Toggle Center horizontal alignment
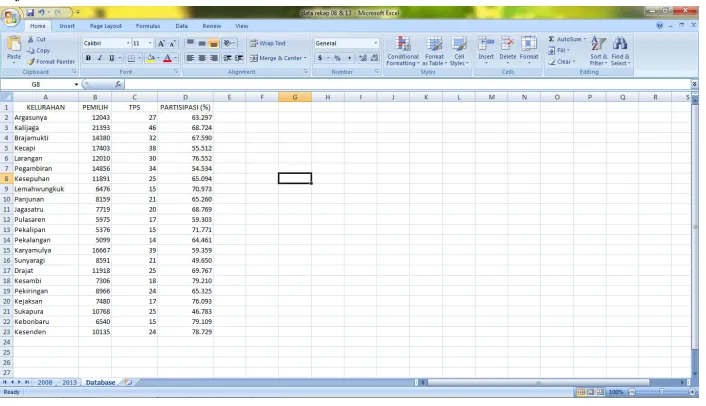The width and height of the screenshot is (706, 406). [202, 58]
